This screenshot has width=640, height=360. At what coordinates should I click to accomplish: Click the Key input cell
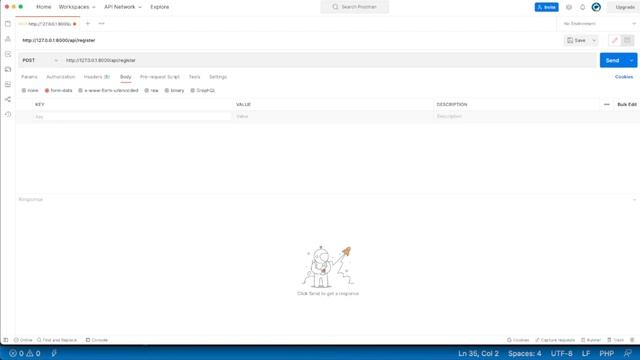pyautogui.click(x=132, y=117)
